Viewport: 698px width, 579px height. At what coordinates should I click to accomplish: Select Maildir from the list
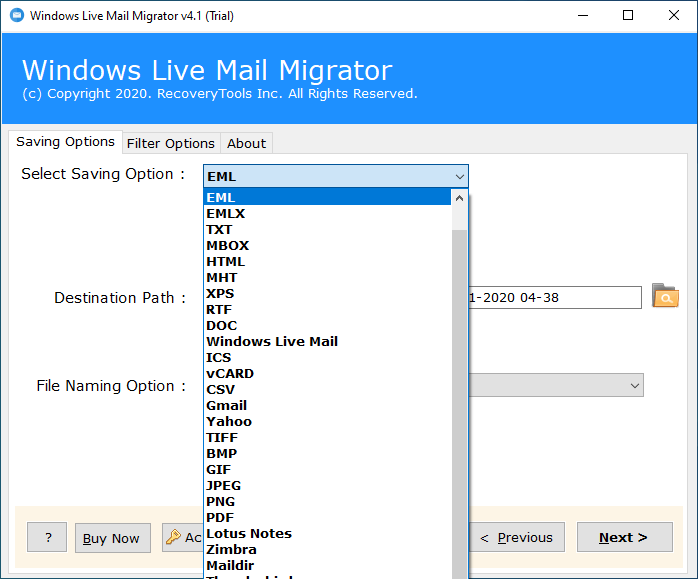[327, 566]
